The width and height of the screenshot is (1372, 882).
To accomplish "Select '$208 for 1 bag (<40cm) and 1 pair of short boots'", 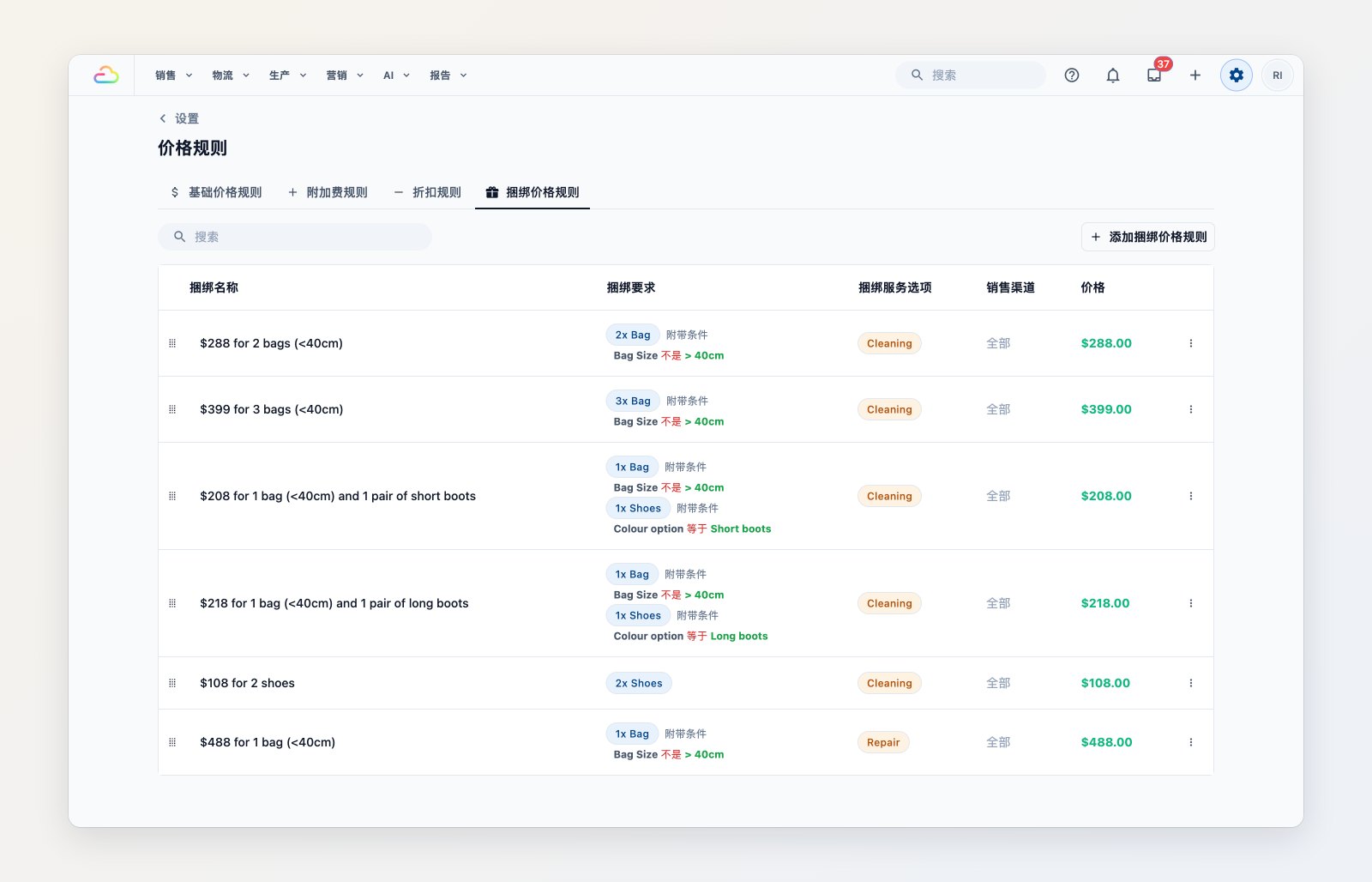I will 338,496.
